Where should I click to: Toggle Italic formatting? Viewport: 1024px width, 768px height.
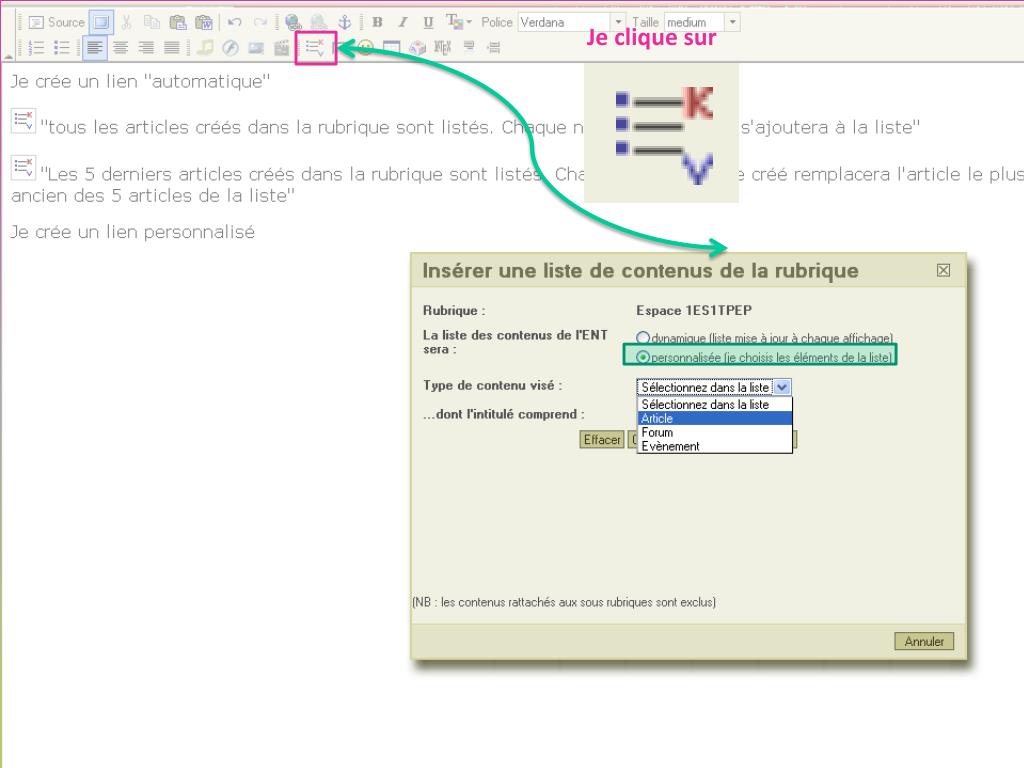click(x=403, y=22)
